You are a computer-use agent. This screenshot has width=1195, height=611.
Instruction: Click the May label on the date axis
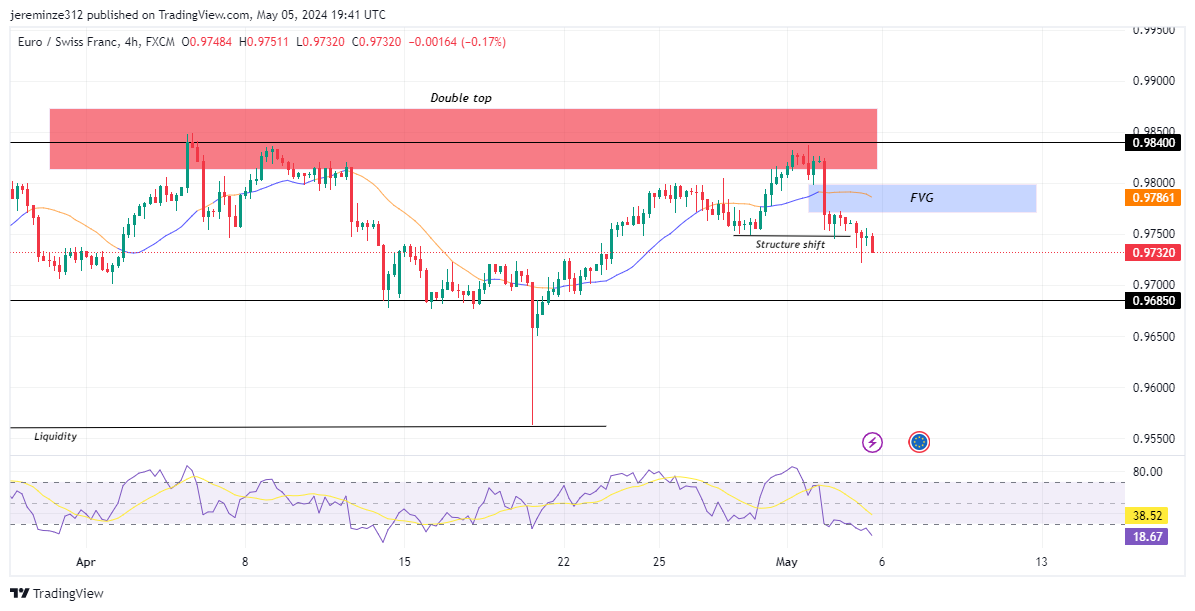click(x=787, y=562)
